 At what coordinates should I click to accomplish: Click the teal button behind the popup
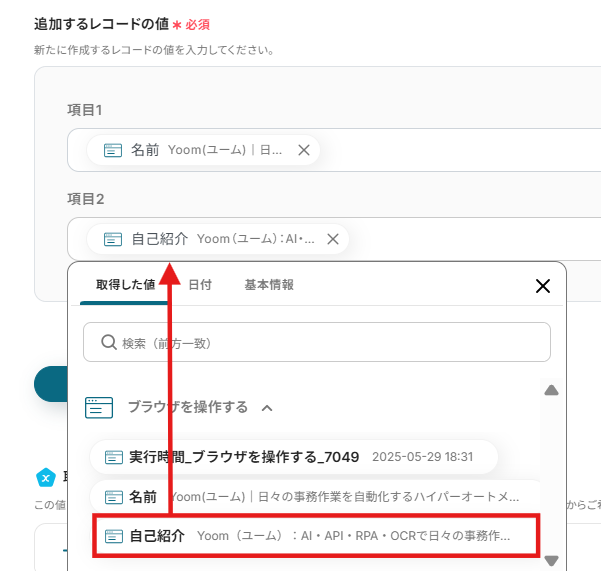pos(51,384)
